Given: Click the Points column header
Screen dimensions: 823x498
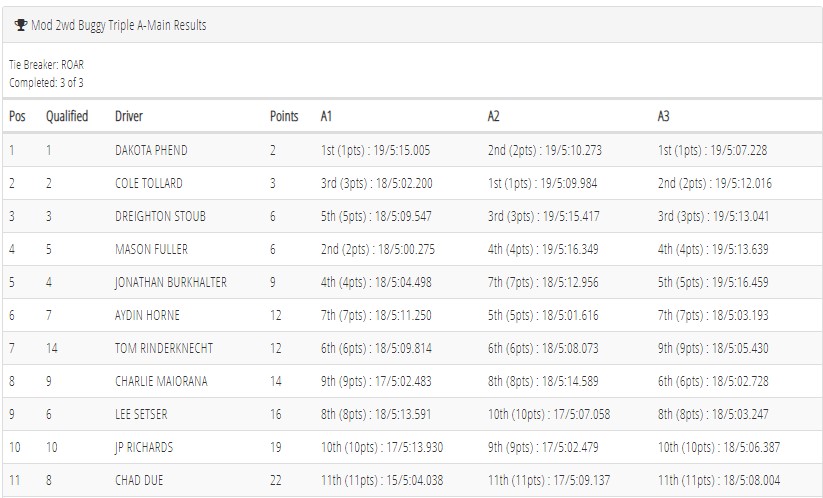Looking at the screenshot, I should [x=284, y=116].
